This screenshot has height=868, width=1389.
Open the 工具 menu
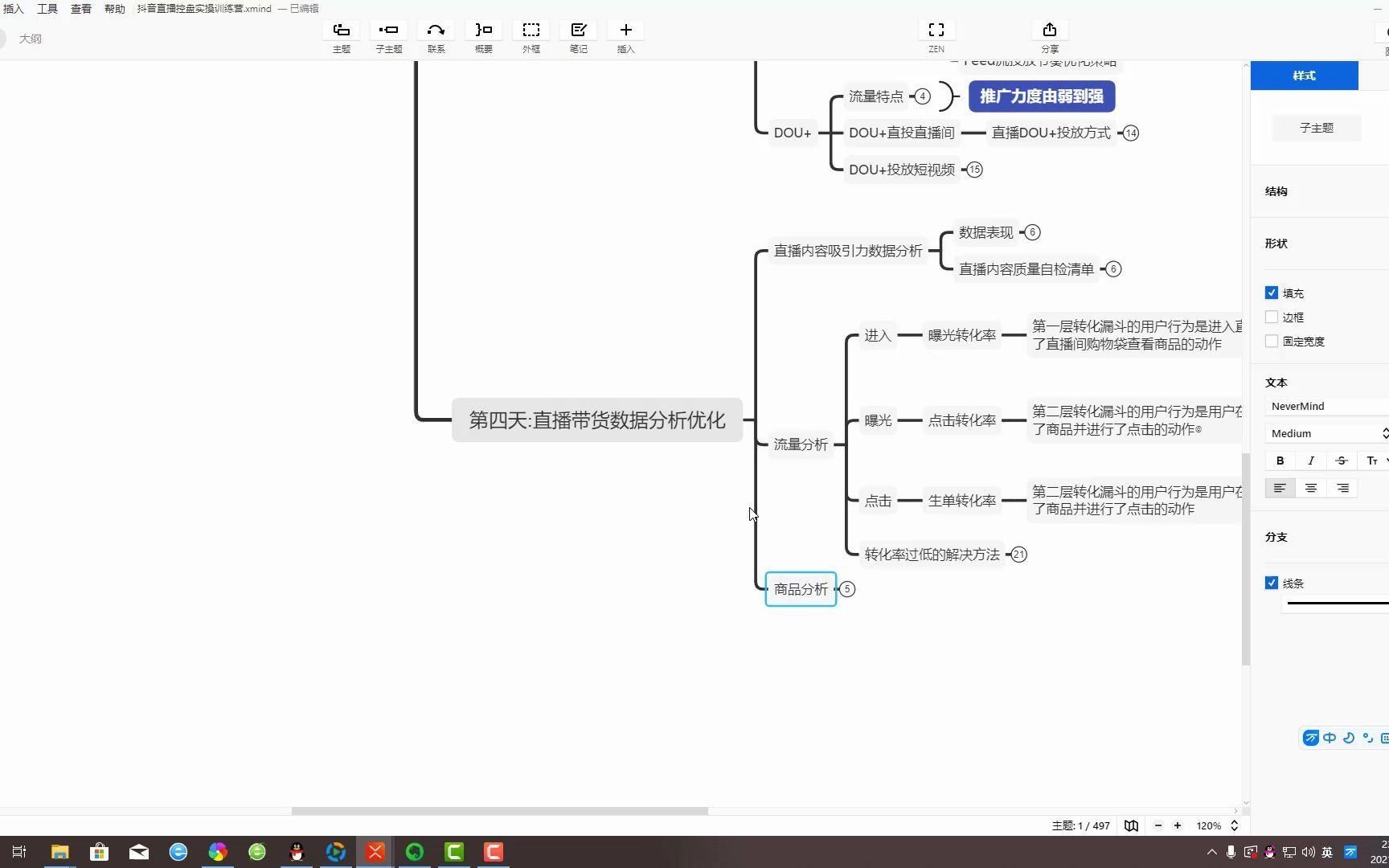click(x=47, y=9)
